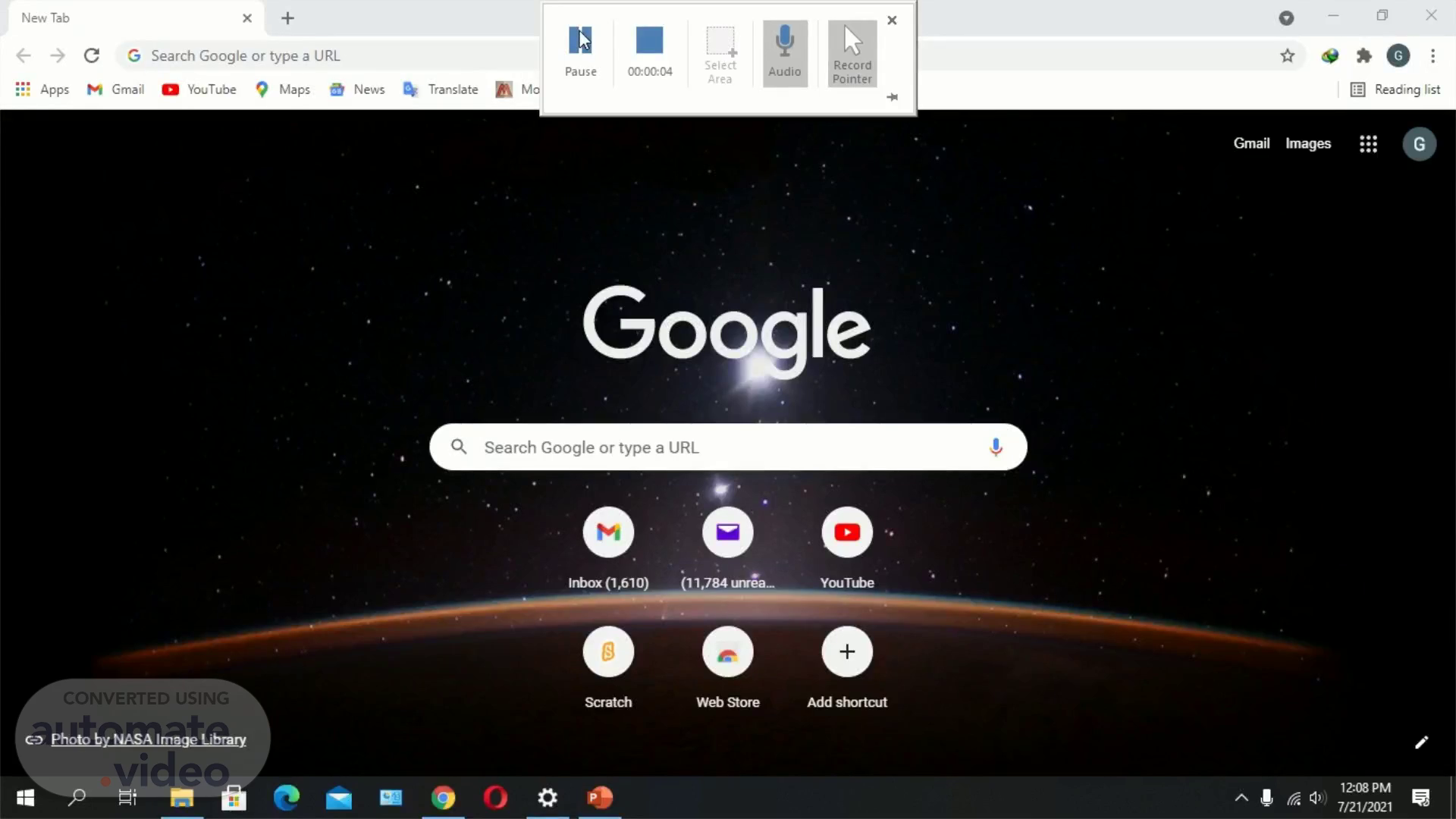Open the Mail app on the taskbar
Screen dimensions: 1456x819
[339, 798]
